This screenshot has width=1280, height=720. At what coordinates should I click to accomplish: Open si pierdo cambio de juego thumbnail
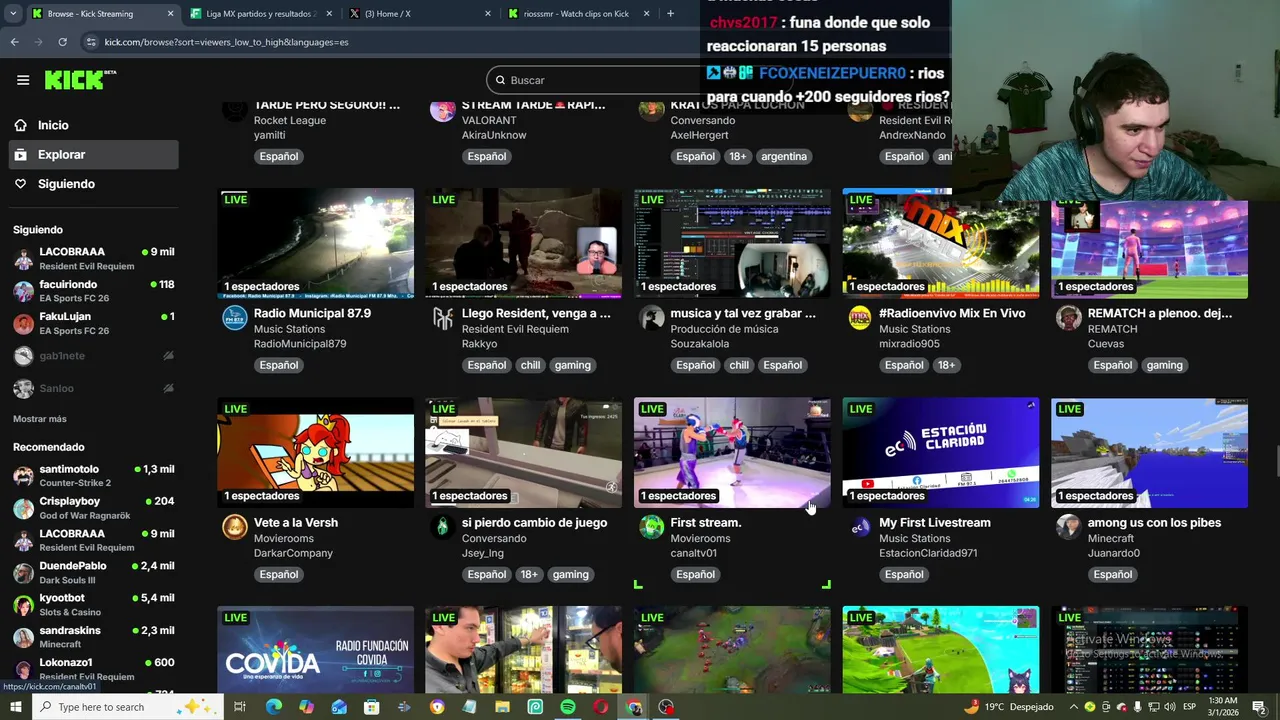click(x=523, y=453)
